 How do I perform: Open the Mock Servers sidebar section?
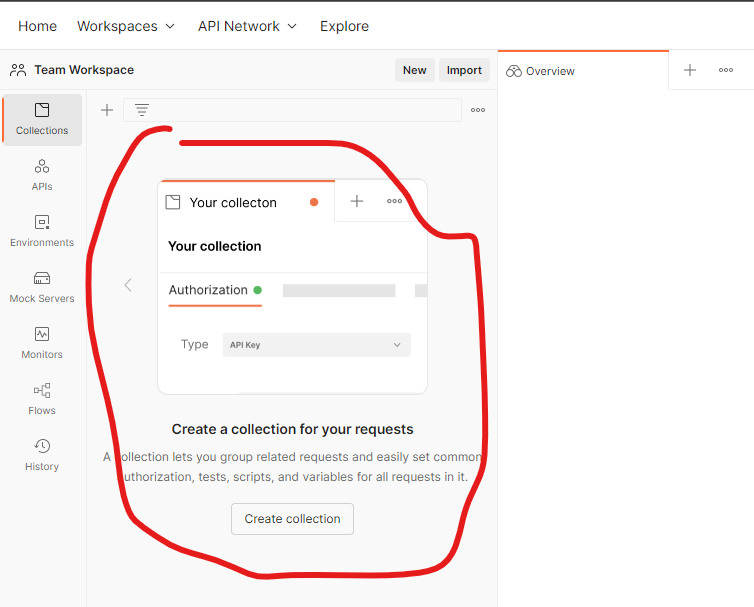click(42, 288)
